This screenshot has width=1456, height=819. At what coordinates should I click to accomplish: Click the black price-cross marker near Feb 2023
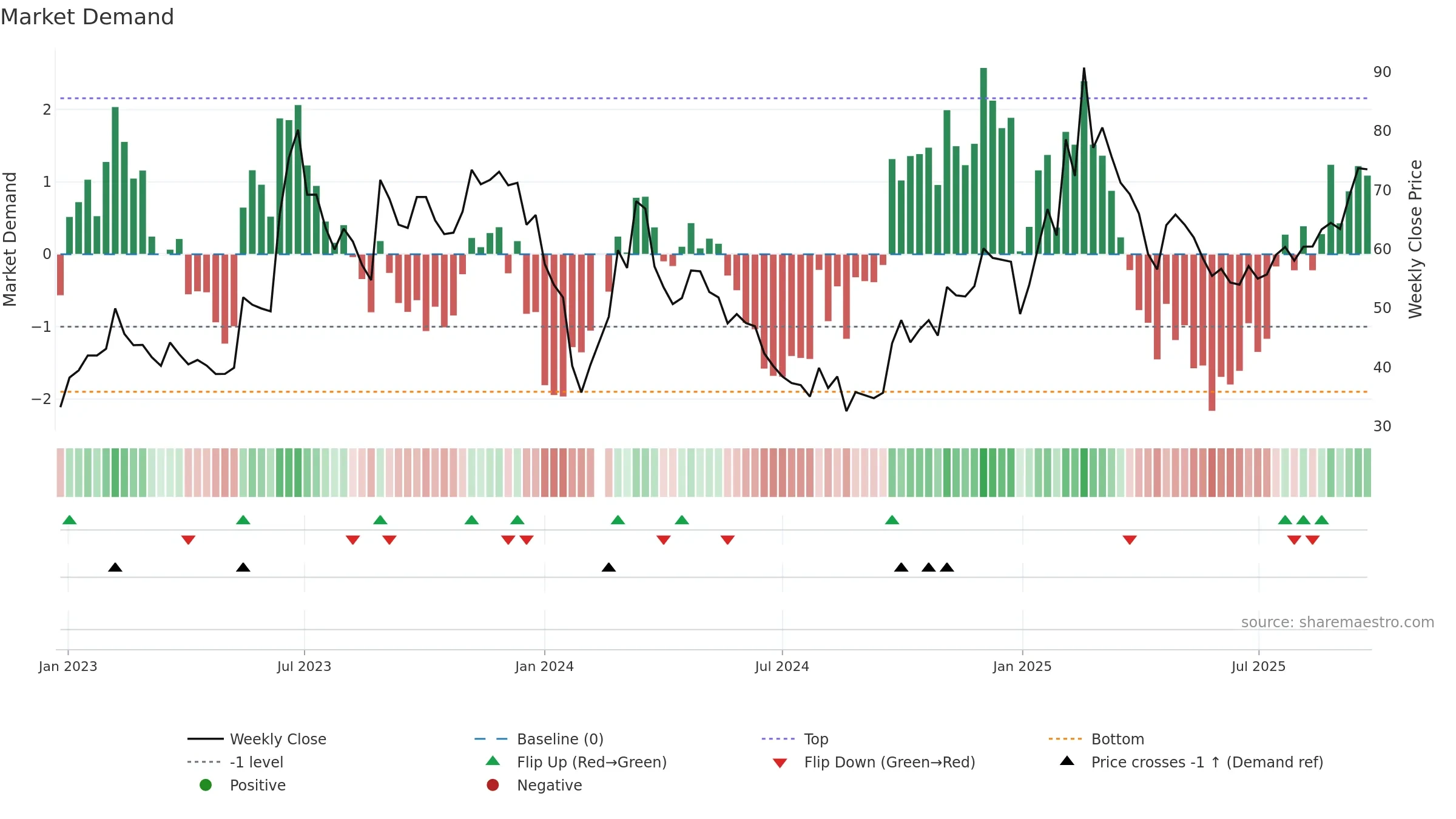pos(115,567)
